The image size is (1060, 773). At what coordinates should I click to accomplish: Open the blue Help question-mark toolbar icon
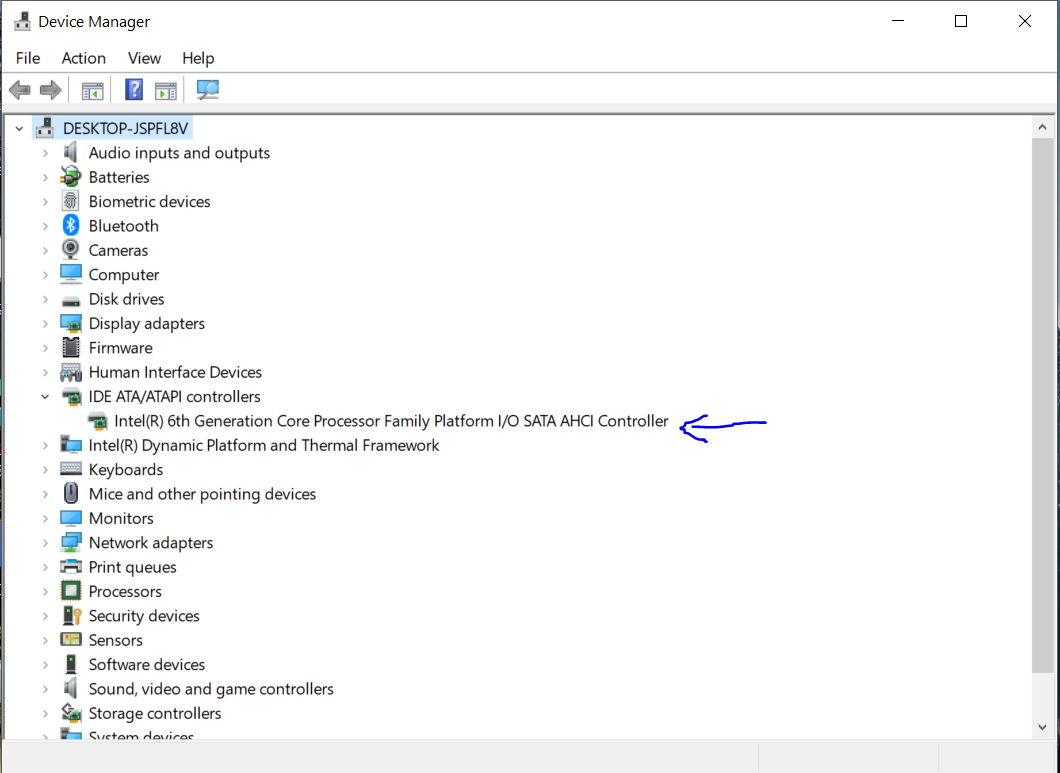pyautogui.click(x=134, y=89)
